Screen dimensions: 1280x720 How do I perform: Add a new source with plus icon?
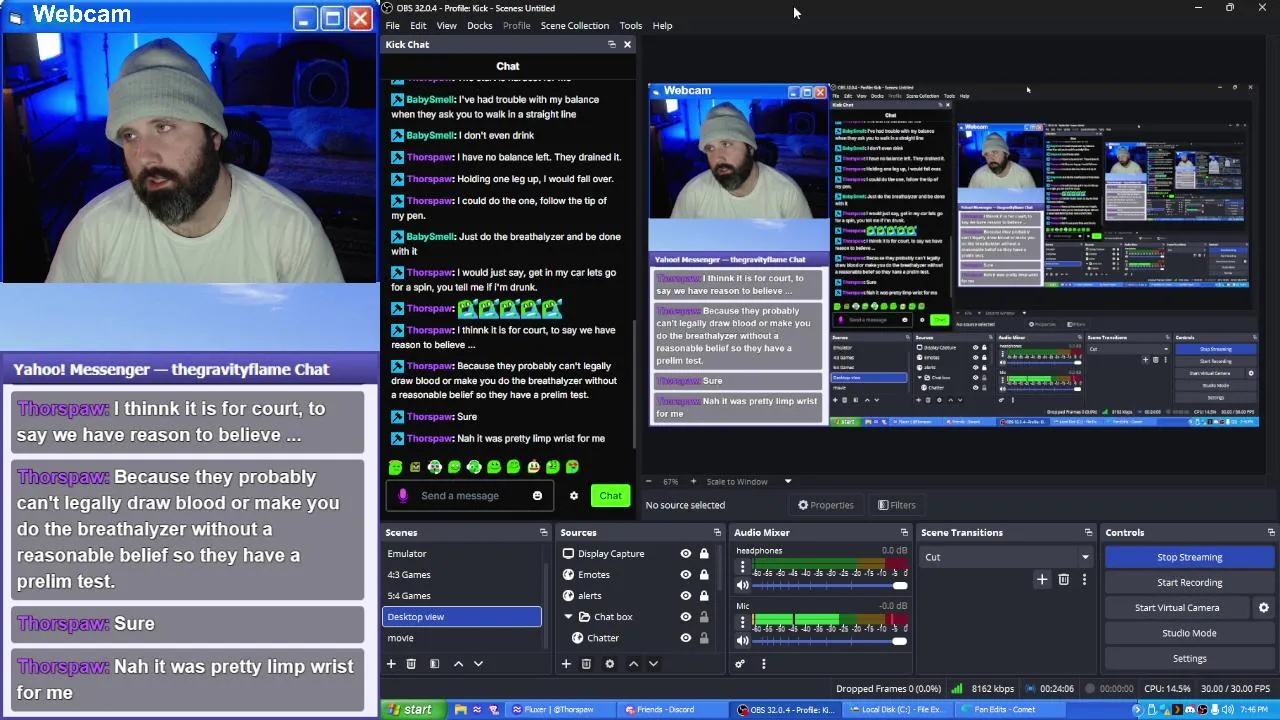click(566, 664)
